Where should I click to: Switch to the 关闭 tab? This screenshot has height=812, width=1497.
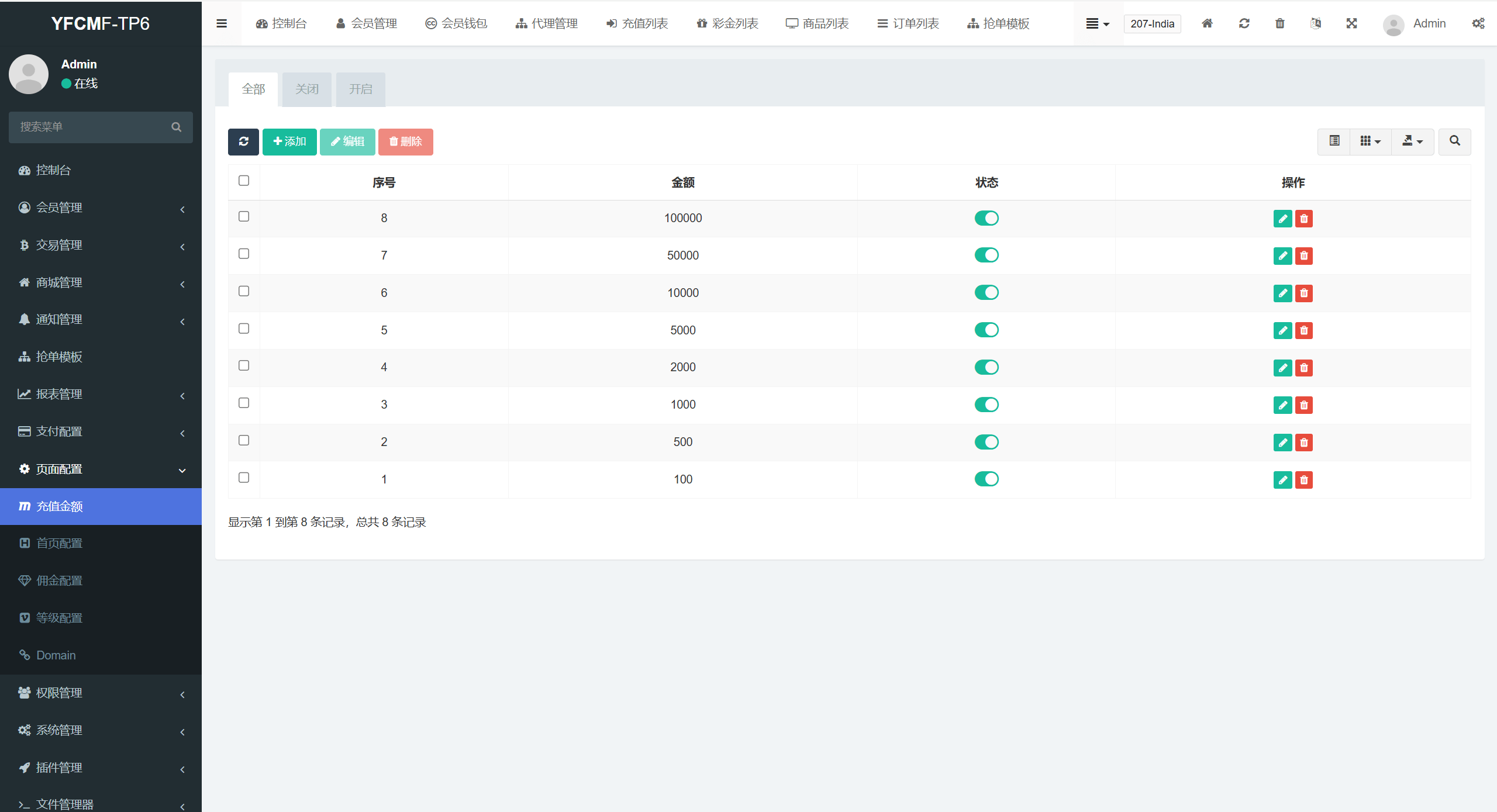tap(307, 89)
